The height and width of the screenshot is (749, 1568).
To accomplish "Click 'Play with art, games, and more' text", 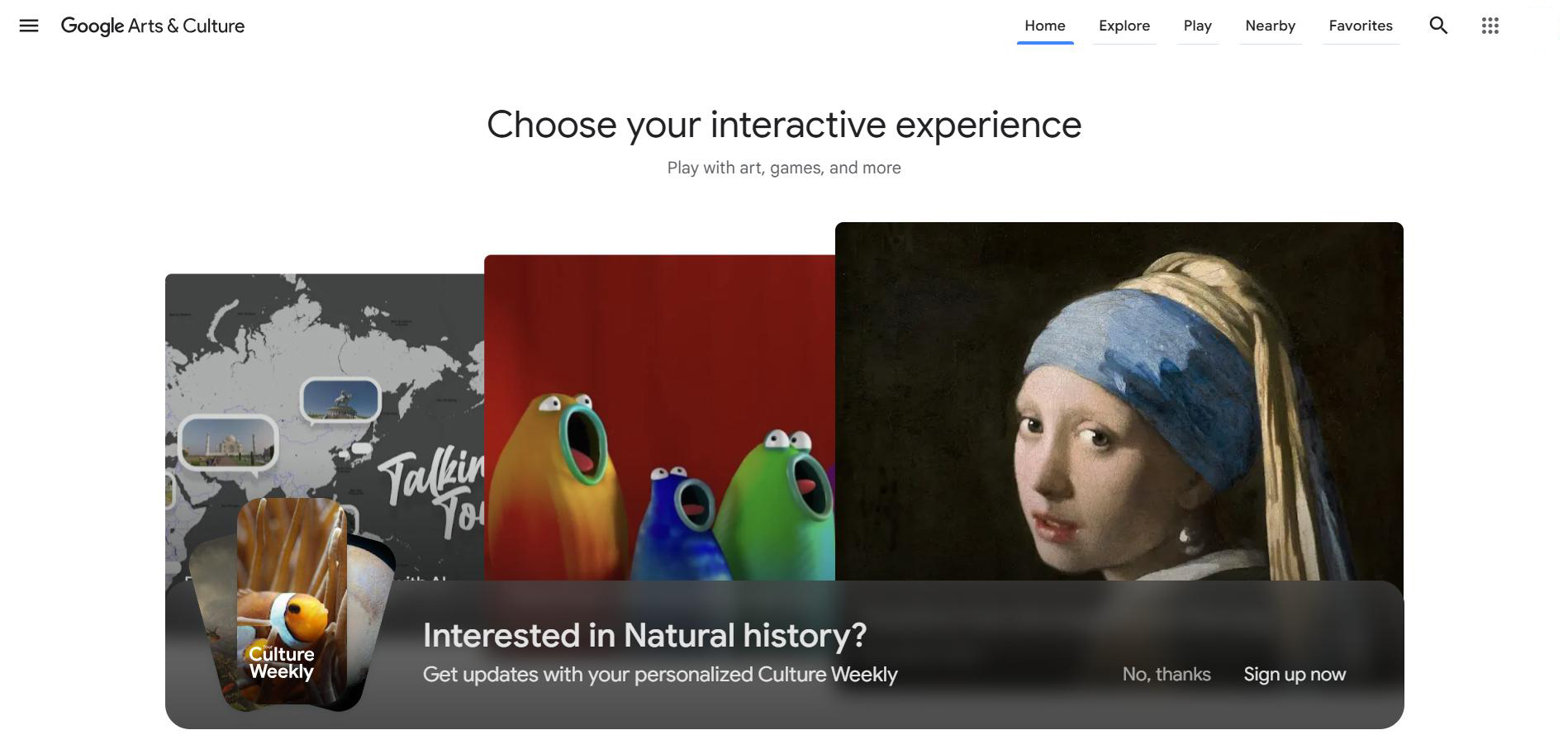I will pos(784,168).
